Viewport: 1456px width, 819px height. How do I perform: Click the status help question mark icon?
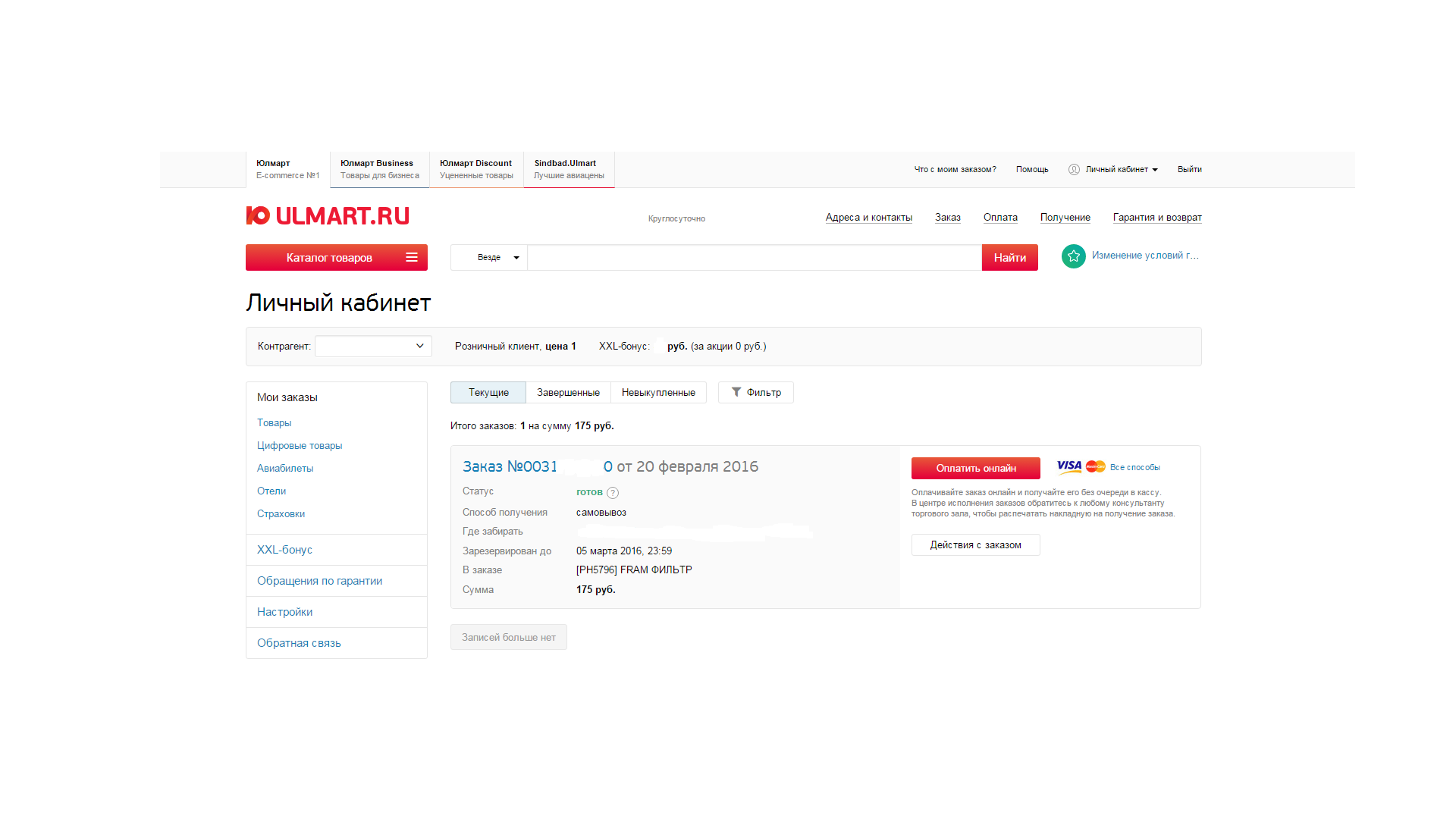coord(613,493)
